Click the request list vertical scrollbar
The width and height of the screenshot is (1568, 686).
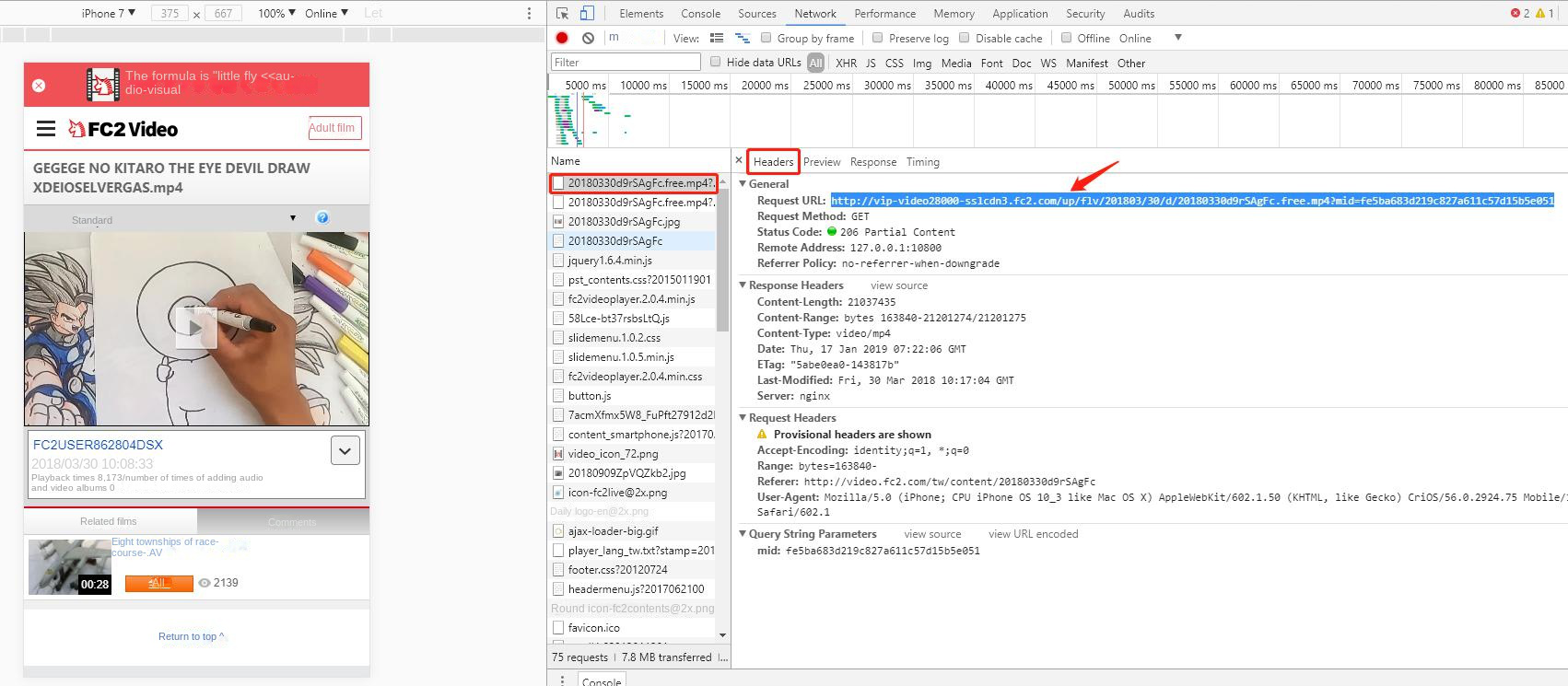pos(722,258)
